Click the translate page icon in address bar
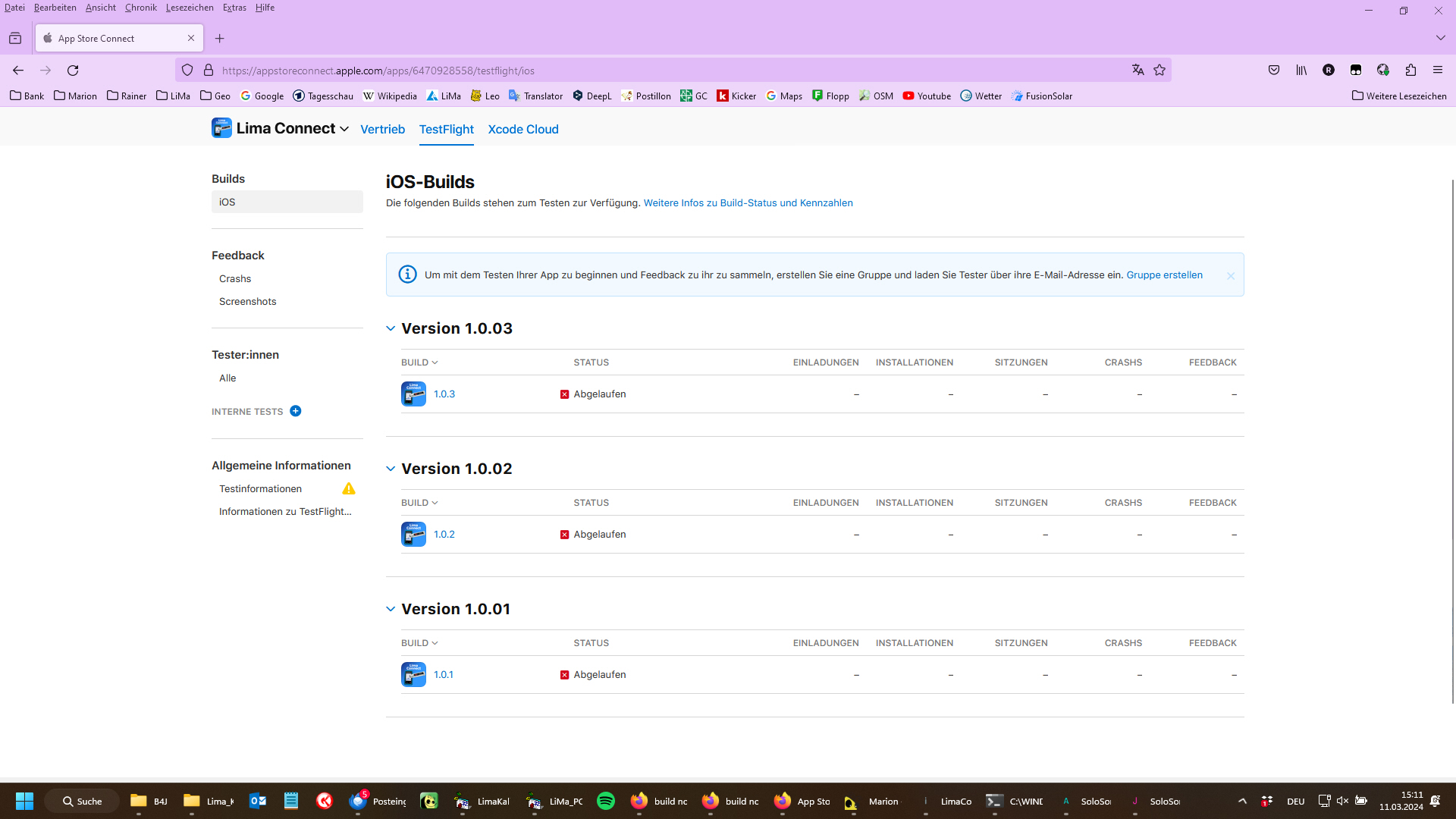Viewport: 1456px width, 819px height. point(1137,71)
